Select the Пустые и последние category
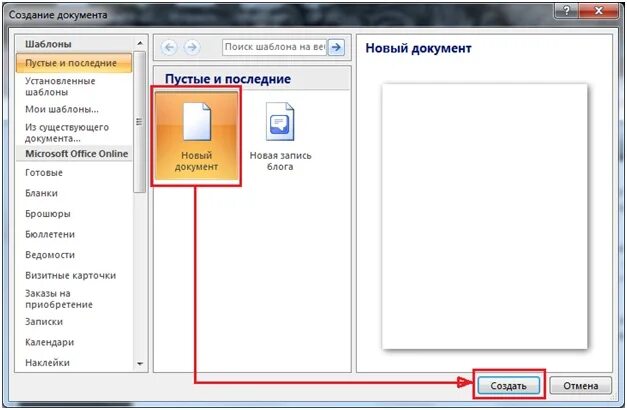 tap(74, 63)
